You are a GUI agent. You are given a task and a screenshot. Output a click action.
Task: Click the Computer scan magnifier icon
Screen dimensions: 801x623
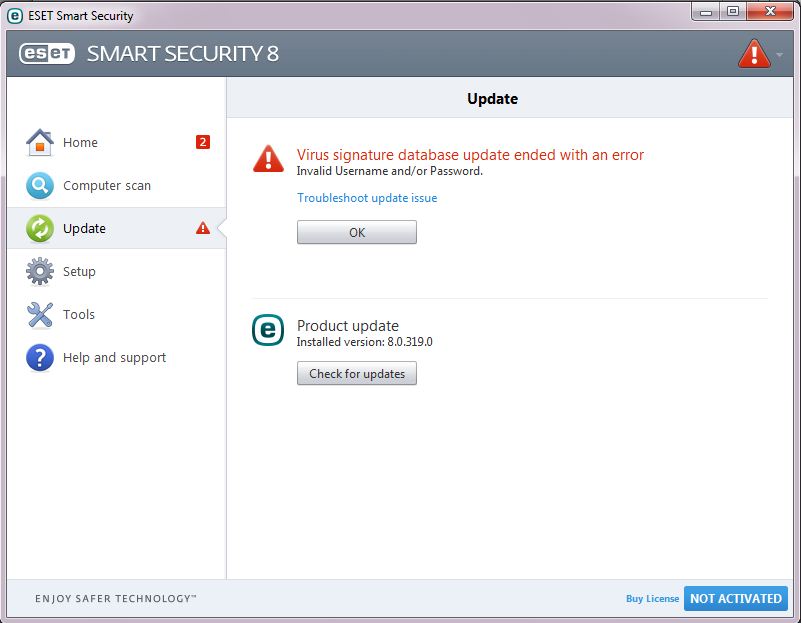coord(39,186)
